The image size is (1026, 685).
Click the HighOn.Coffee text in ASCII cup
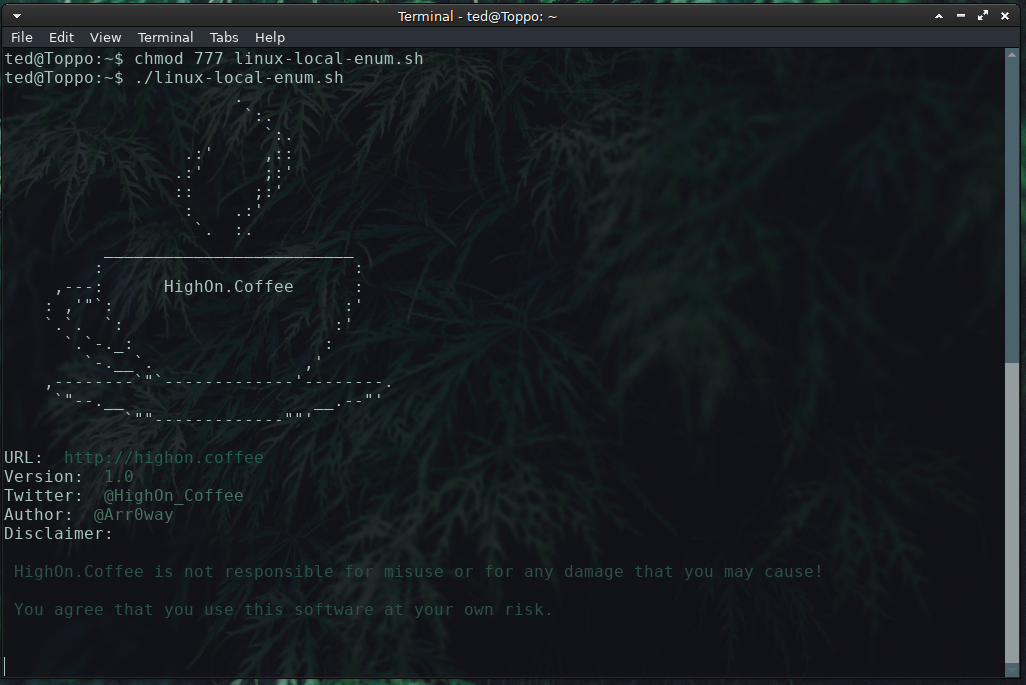pos(228,287)
